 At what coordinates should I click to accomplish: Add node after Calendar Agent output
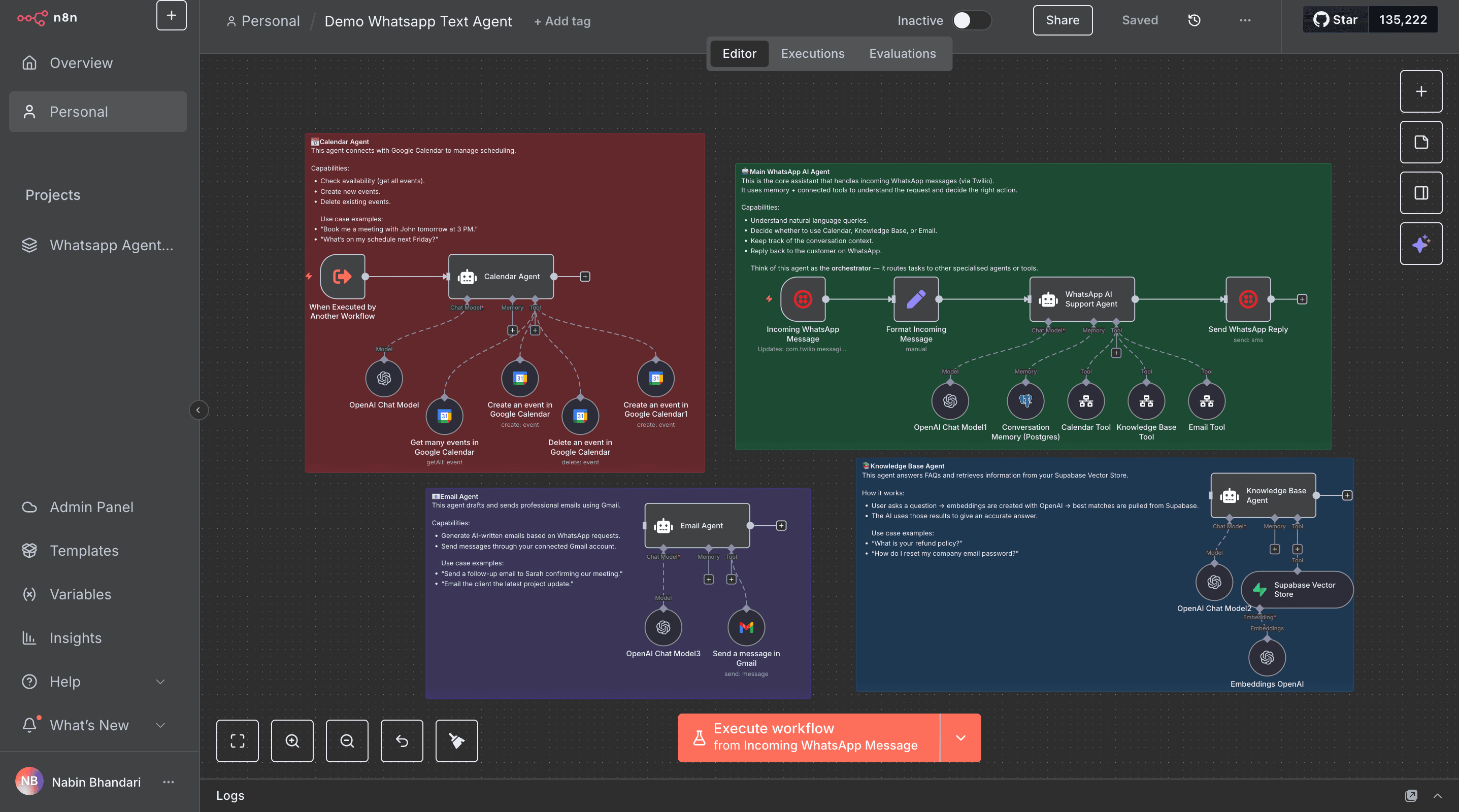tap(585, 276)
